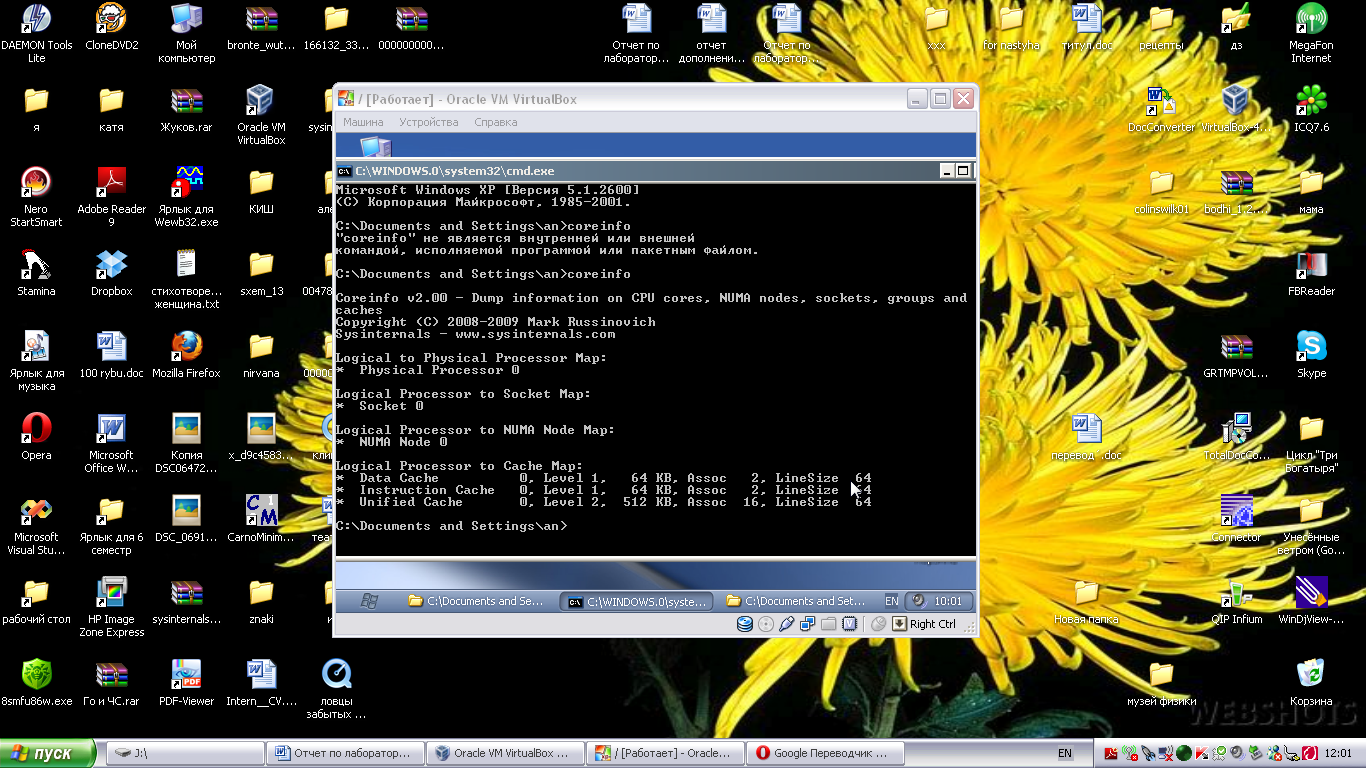Click the USB devices indicator in VirtualBox
This screenshot has height=768, width=1366.
(x=787, y=624)
